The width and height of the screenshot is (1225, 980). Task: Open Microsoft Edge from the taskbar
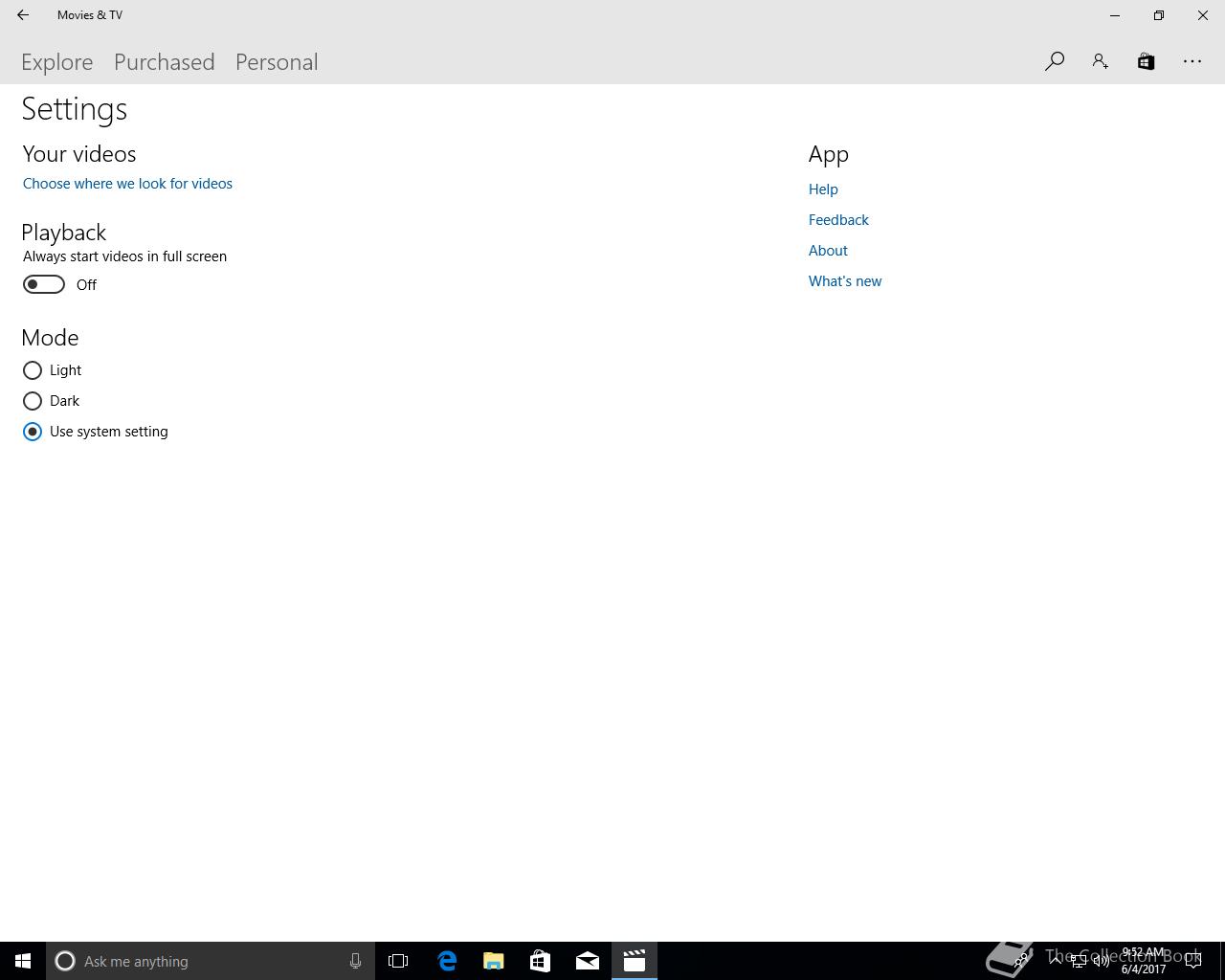447,961
